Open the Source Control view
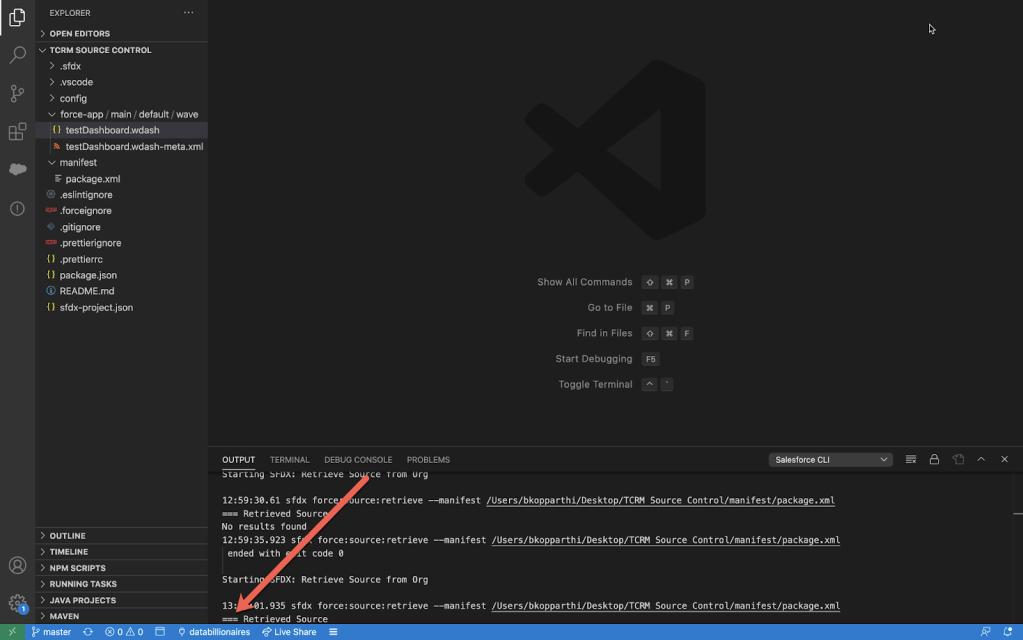 pos(17,93)
